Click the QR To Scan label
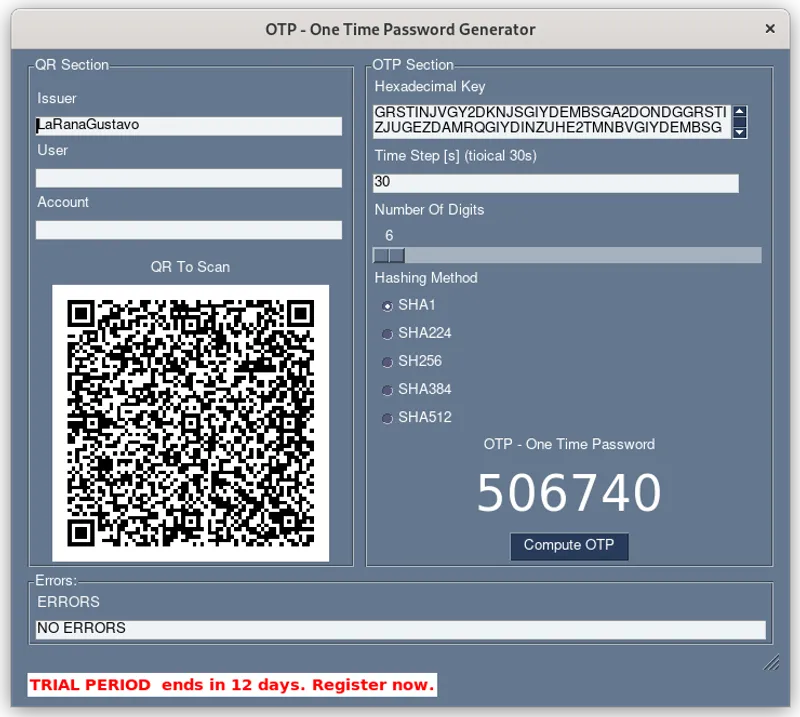The width and height of the screenshot is (800, 717). pyautogui.click(x=190, y=267)
